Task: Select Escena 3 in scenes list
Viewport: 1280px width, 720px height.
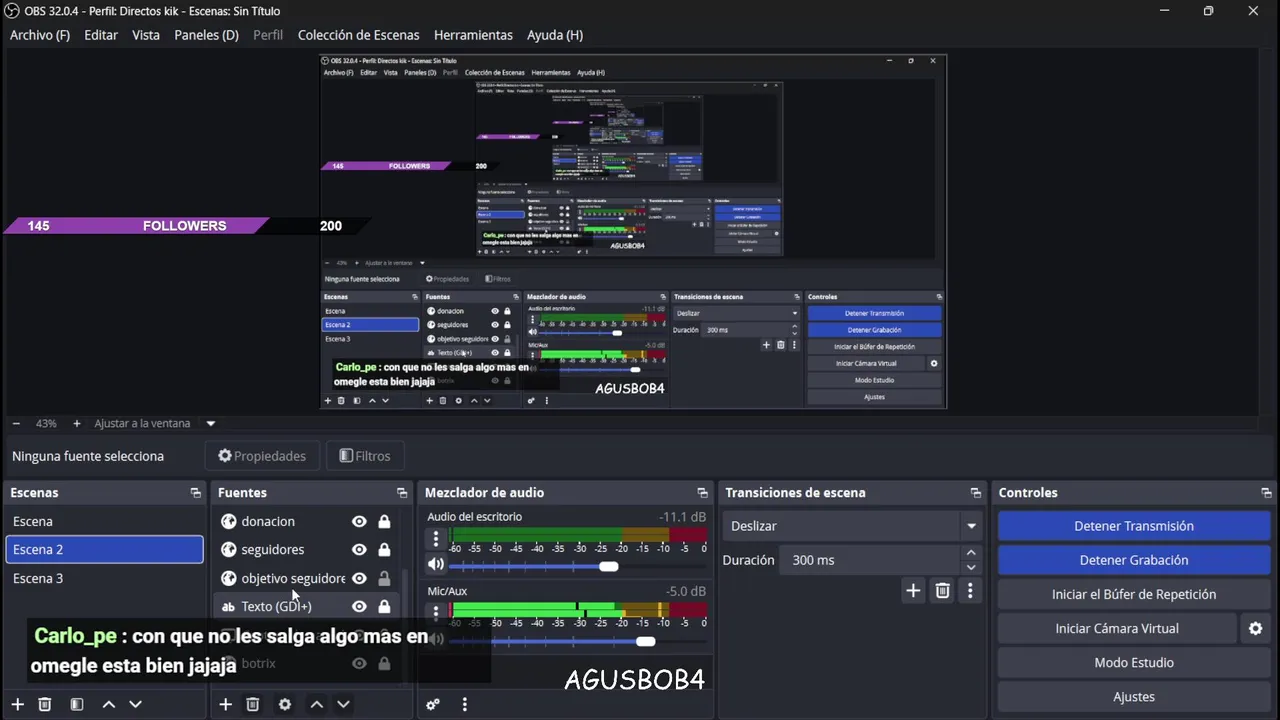Action: coord(104,578)
